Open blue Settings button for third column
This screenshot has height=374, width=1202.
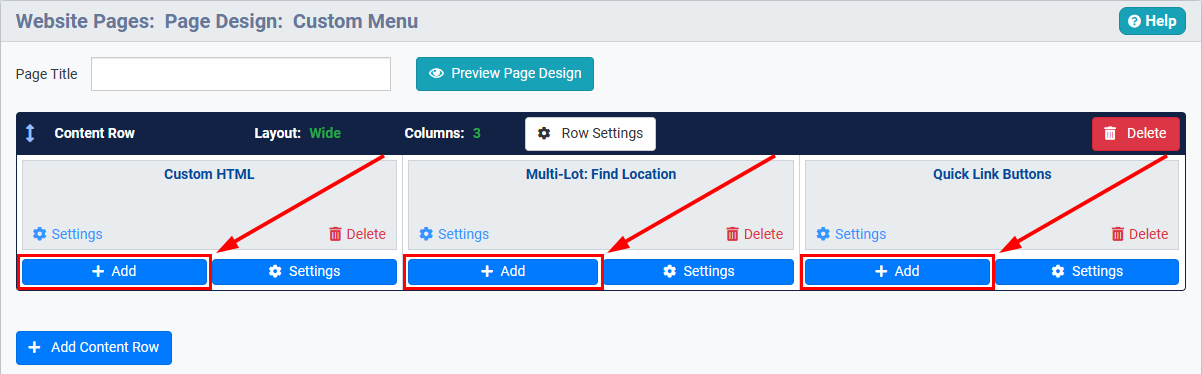pos(1087,271)
